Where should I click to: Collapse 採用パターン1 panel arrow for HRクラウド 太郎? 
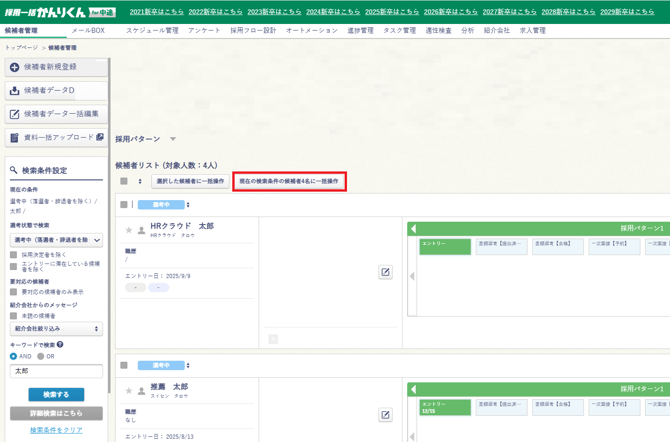click(x=413, y=228)
